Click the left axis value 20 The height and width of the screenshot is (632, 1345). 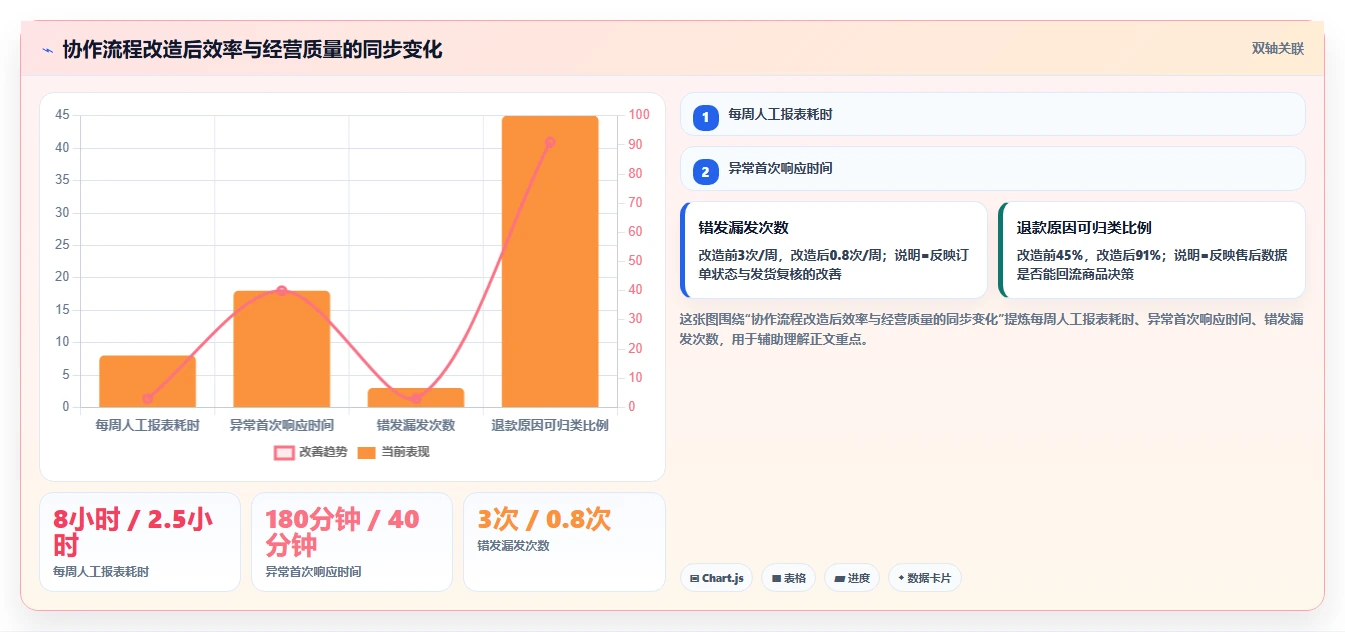click(x=62, y=277)
